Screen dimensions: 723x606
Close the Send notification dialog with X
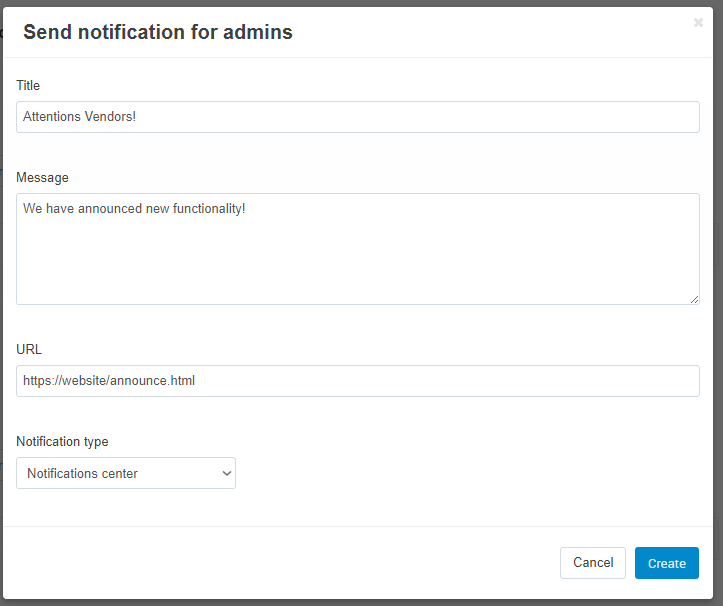point(698,23)
